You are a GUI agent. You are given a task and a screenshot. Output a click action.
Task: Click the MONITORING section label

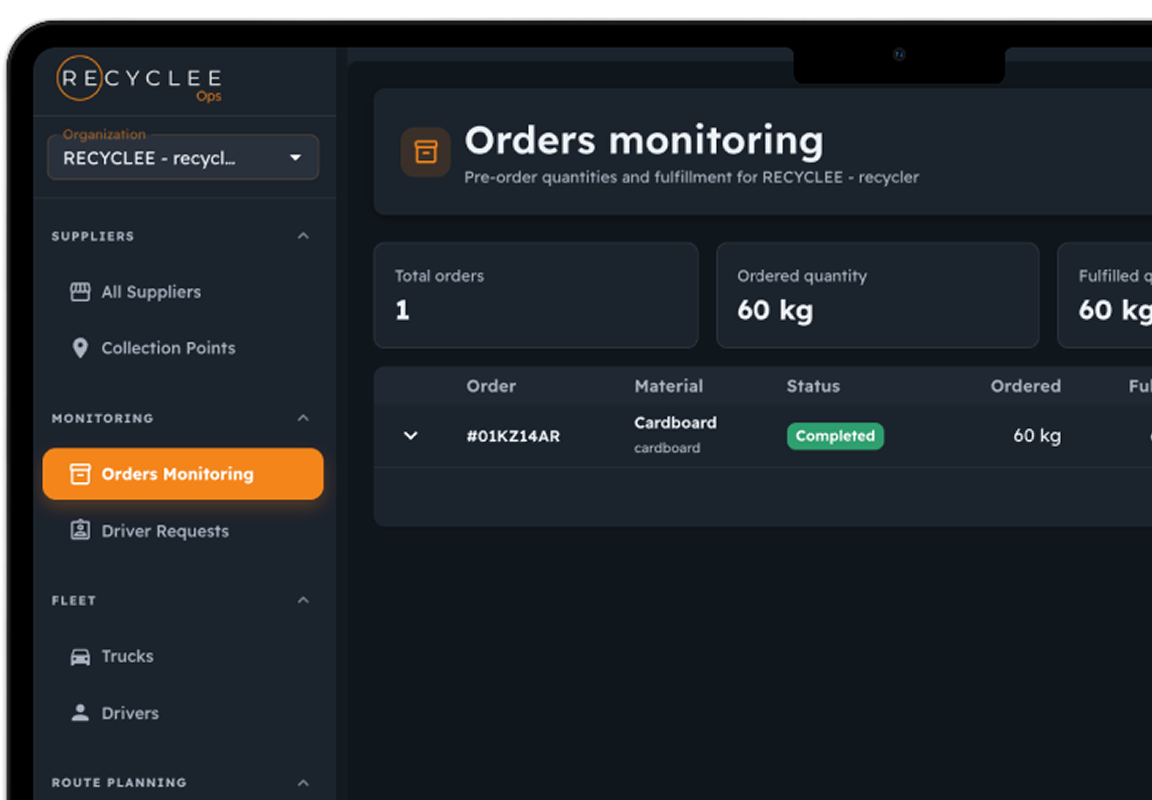[x=102, y=418]
